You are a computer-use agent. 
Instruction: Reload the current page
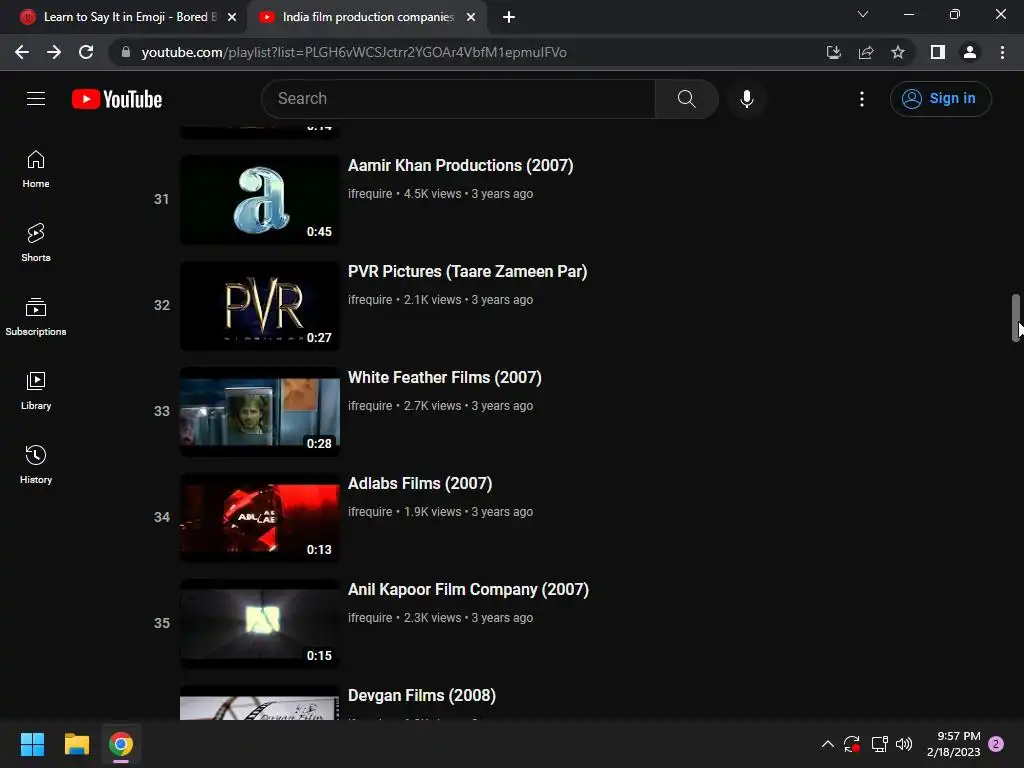tap(86, 52)
